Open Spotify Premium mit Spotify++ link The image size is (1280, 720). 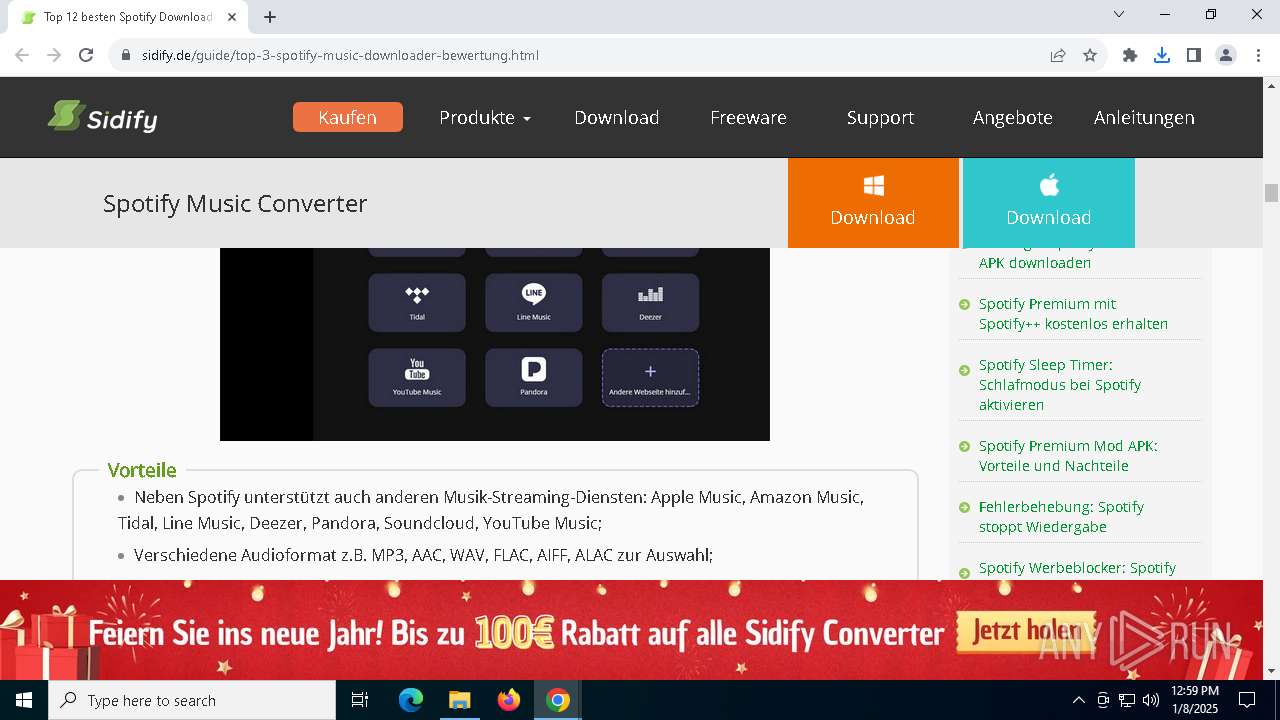1073,314
